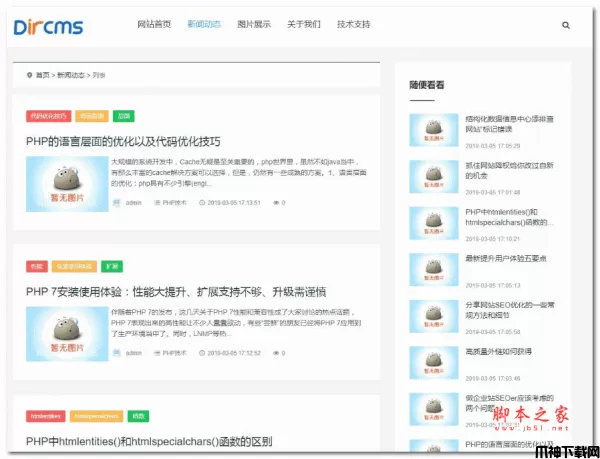Click orange tag on first article
The height and width of the screenshot is (459, 600).
[92, 116]
